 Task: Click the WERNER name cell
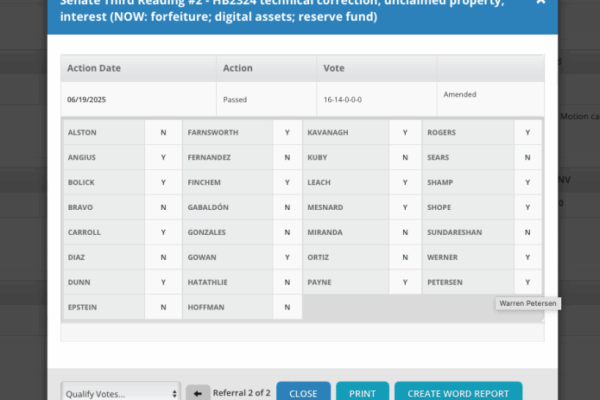pos(468,257)
